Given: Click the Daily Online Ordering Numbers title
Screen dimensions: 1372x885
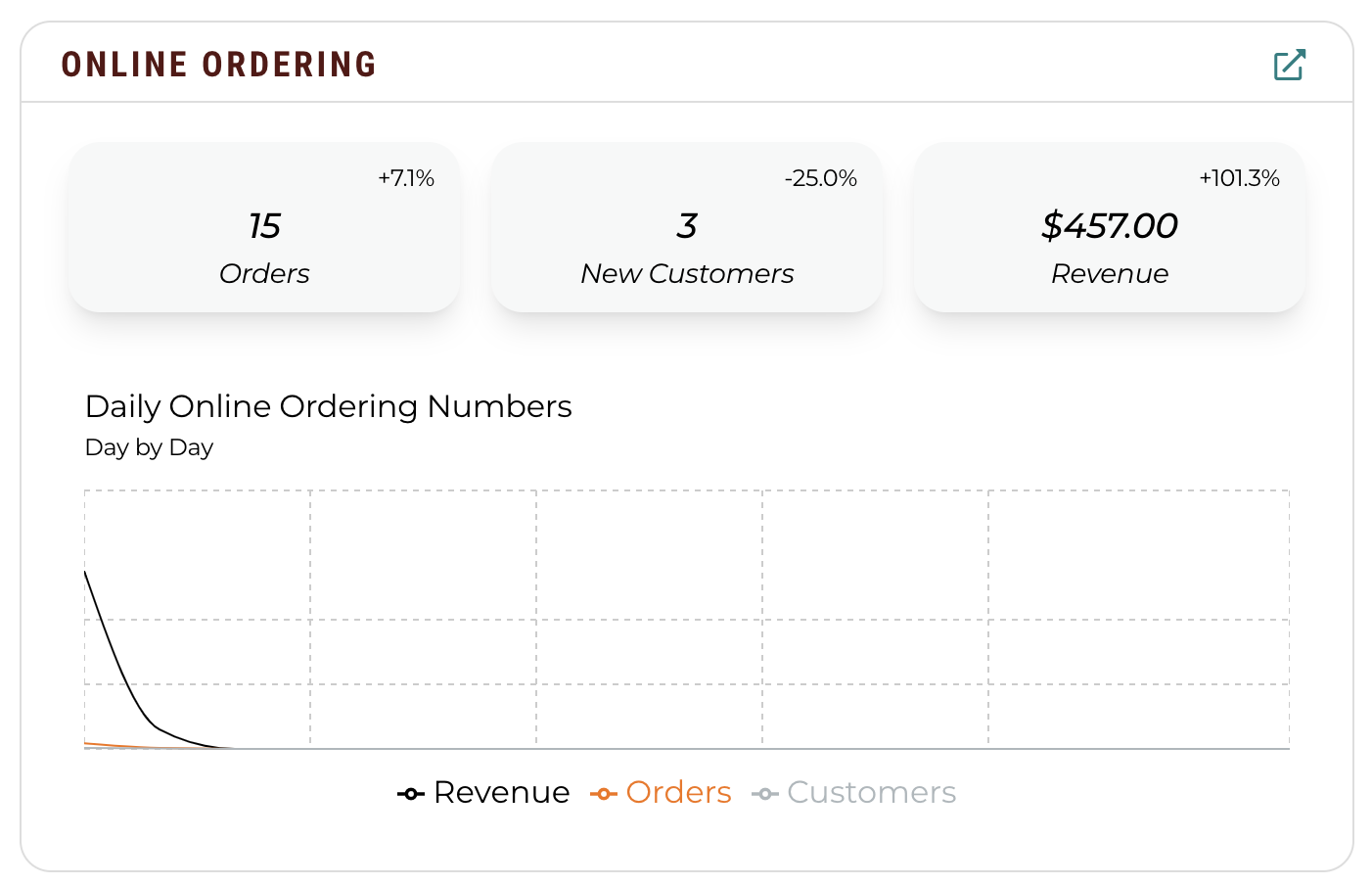Looking at the screenshot, I should coord(329,406).
